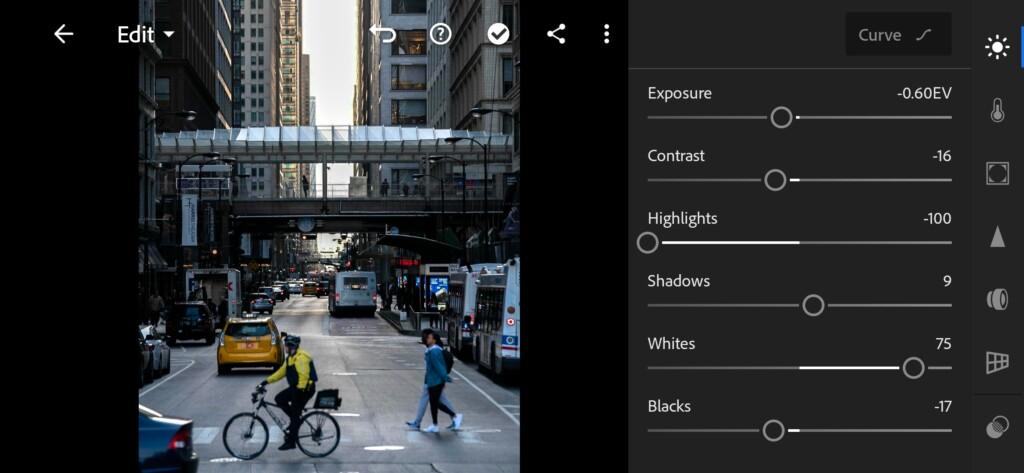Open the Color temperature panel
The height and width of the screenshot is (473, 1024).
997,110
